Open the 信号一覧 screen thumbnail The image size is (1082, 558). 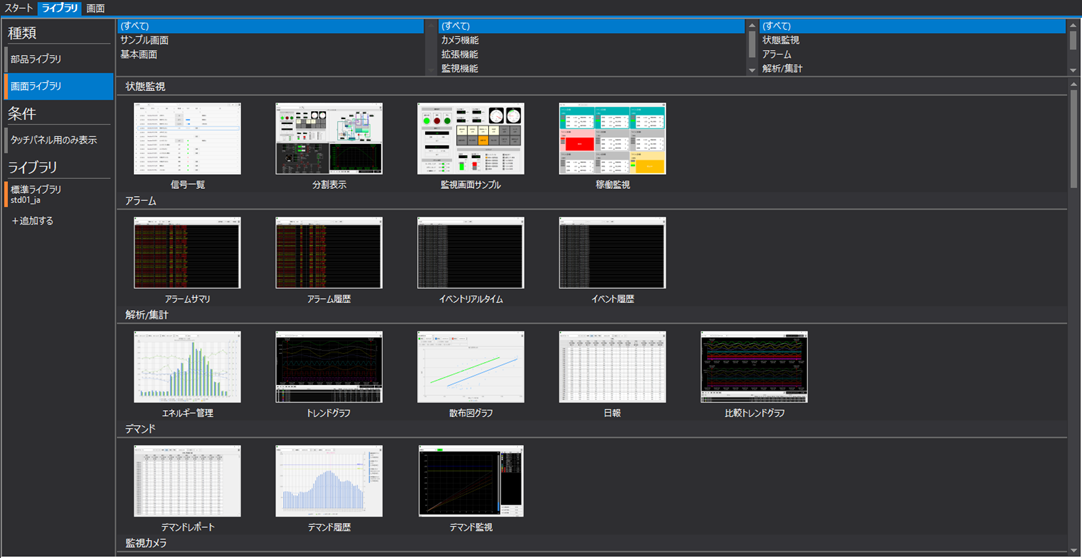187,139
